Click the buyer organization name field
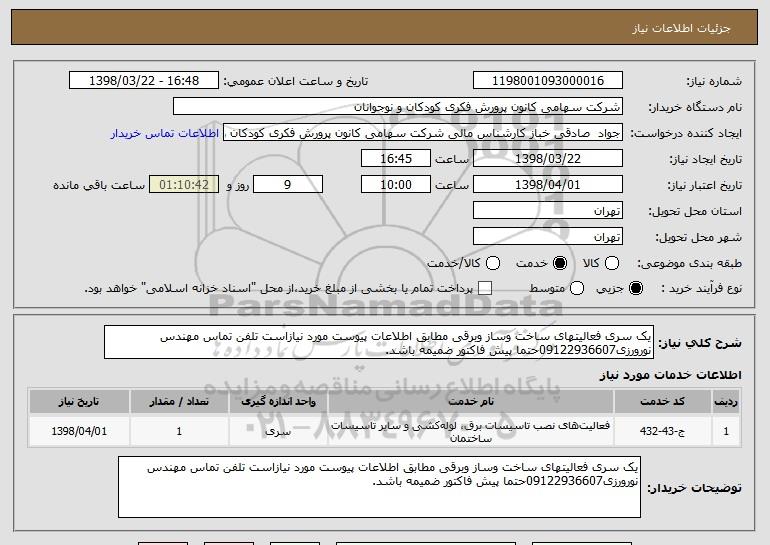The image size is (770, 545). pyautogui.click(x=398, y=107)
